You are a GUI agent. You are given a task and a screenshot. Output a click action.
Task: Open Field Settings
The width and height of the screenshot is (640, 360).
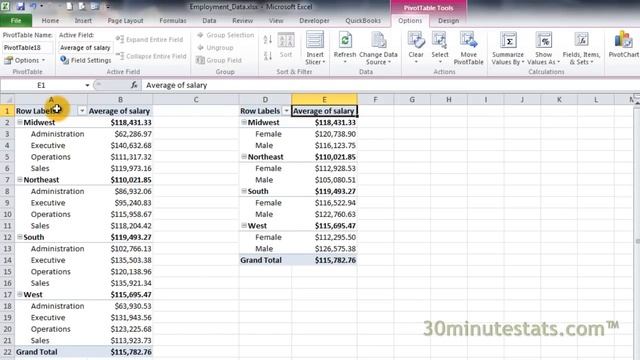pos(86,60)
